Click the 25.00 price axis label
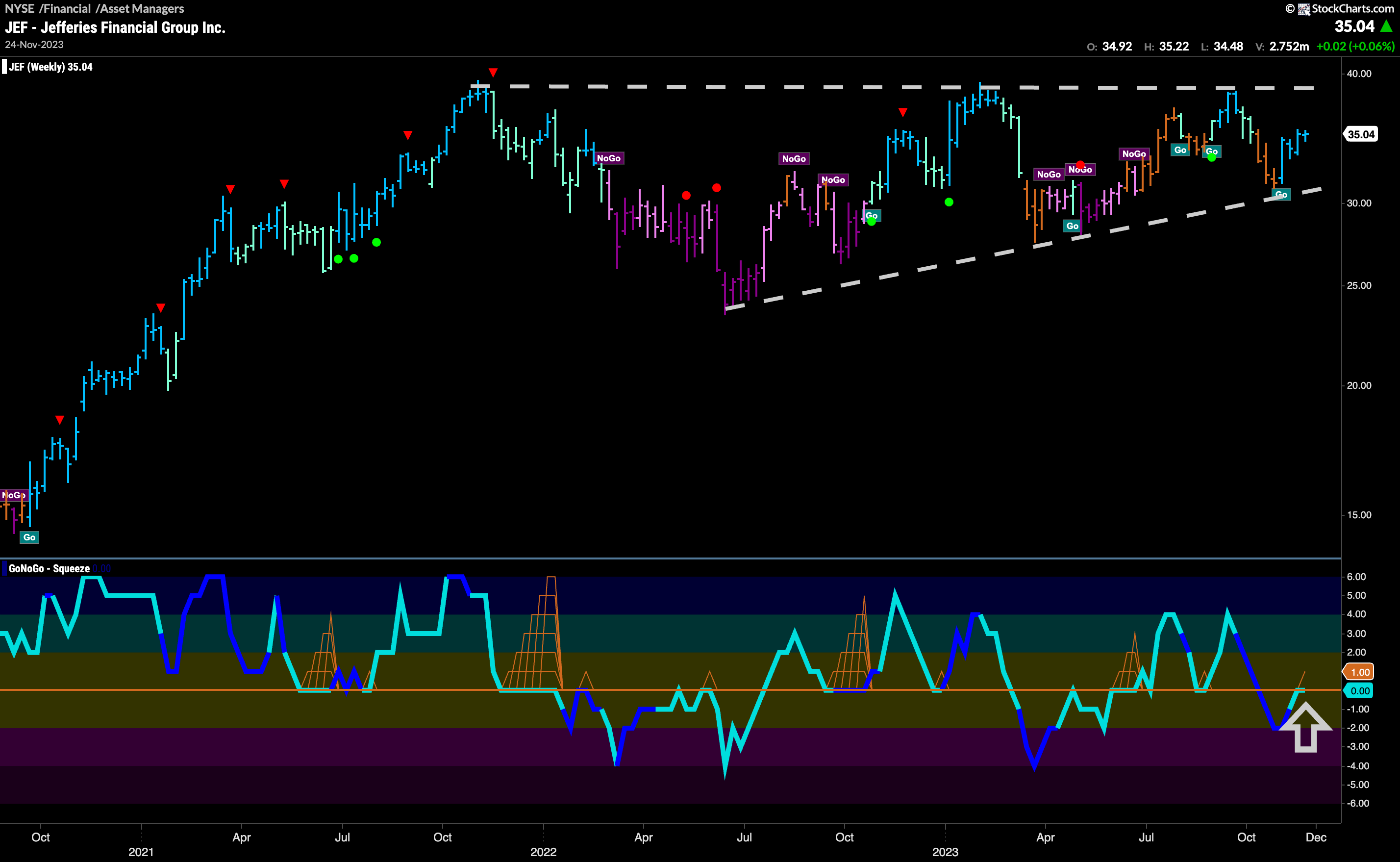 click(1359, 286)
